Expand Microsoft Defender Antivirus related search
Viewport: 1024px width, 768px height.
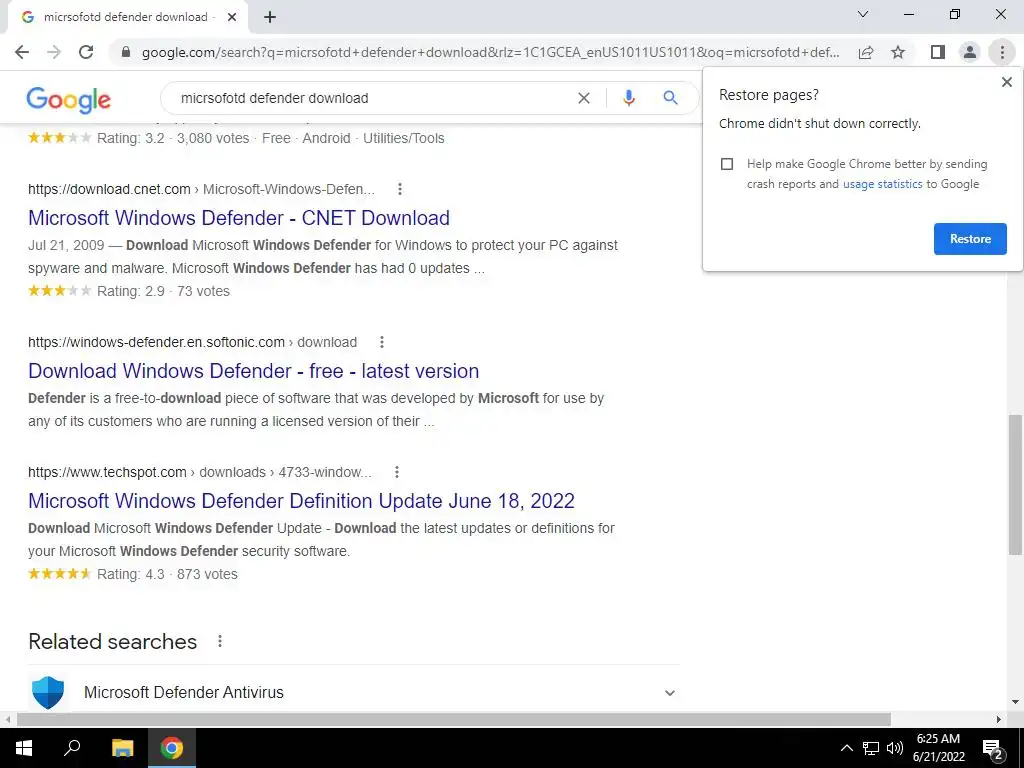669,693
